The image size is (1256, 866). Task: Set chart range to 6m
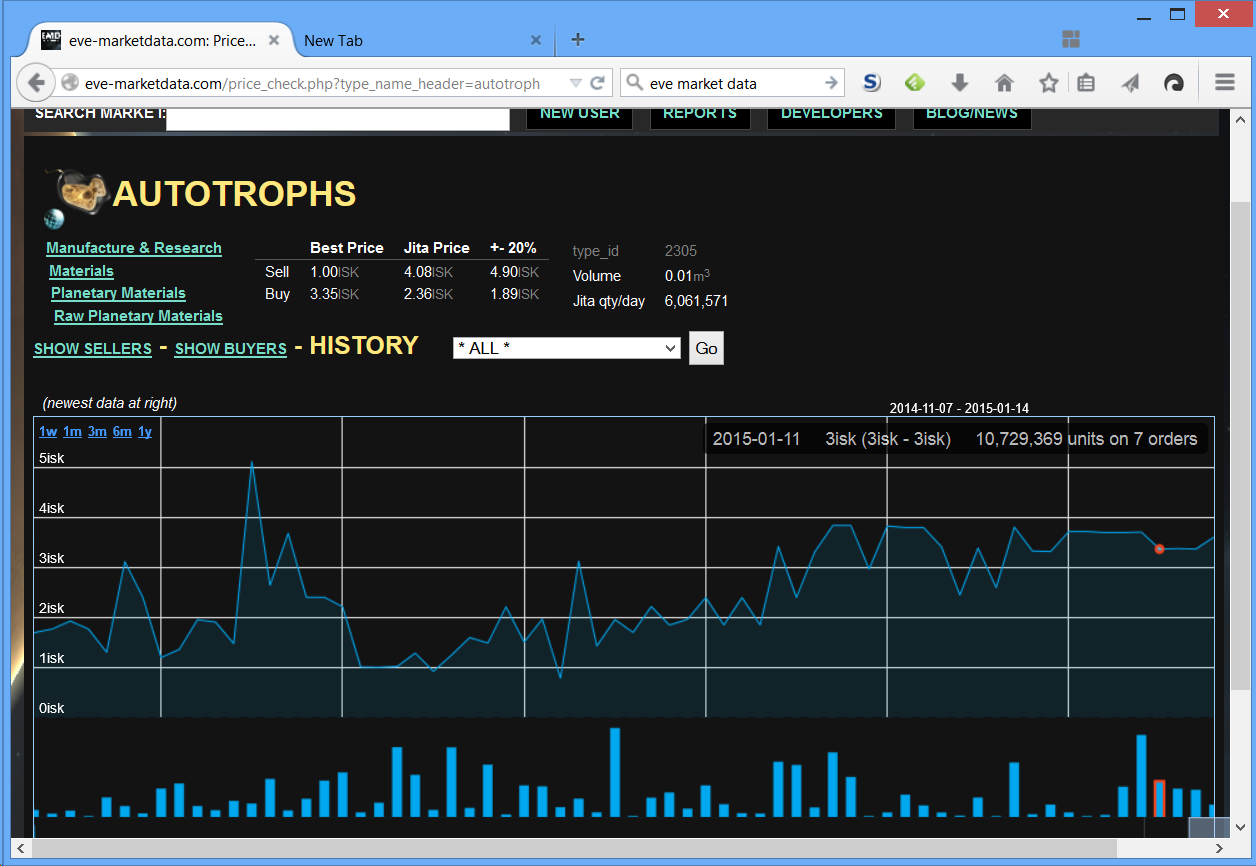pos(122,432)
